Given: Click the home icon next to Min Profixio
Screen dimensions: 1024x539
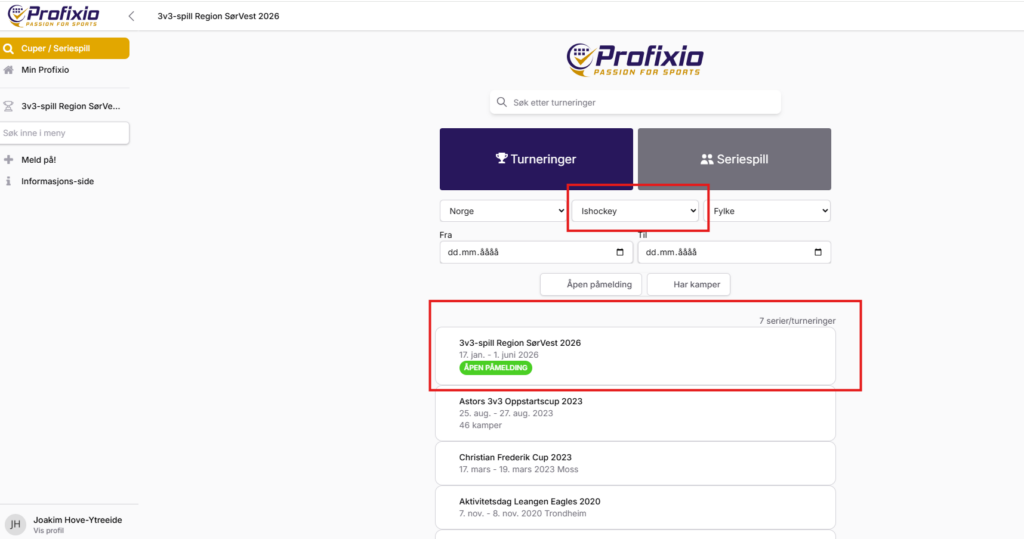Looking at the screenshot, I should (9, 70).
